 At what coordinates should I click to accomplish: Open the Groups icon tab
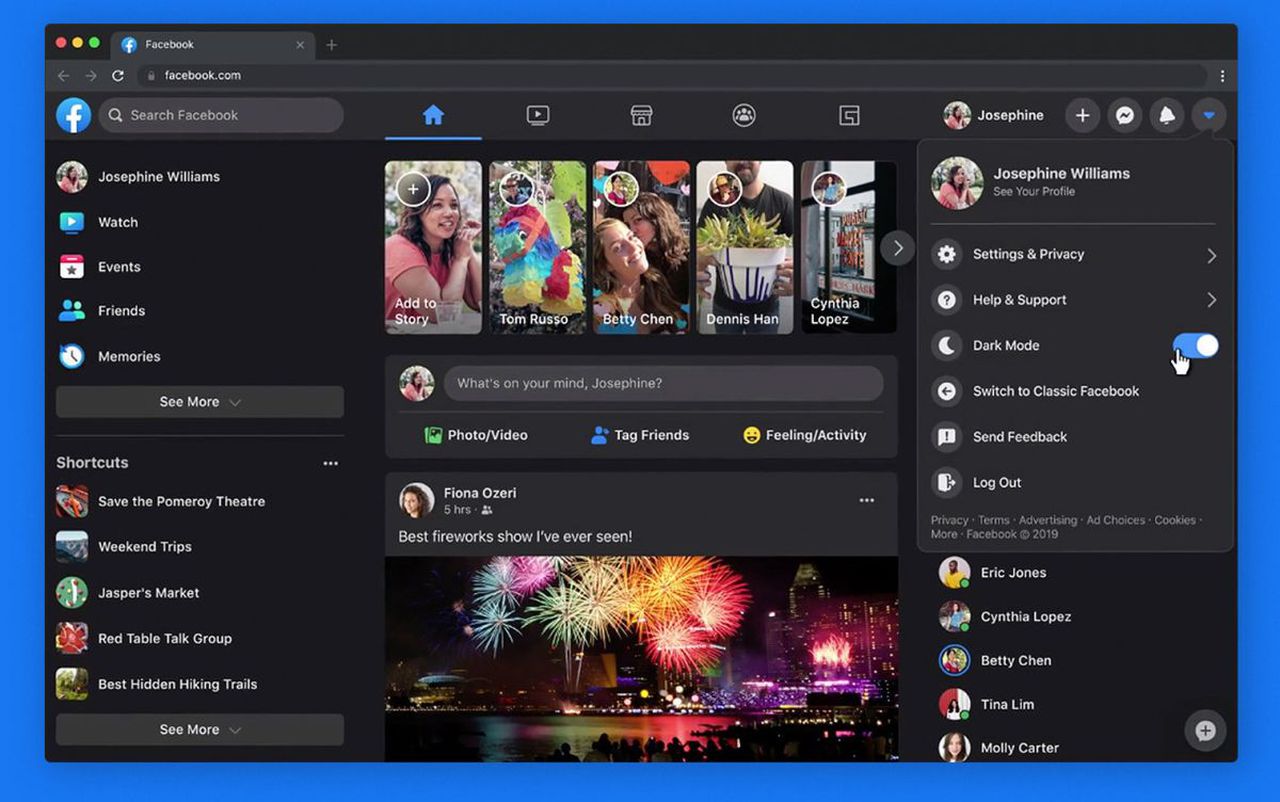(744, 116)
